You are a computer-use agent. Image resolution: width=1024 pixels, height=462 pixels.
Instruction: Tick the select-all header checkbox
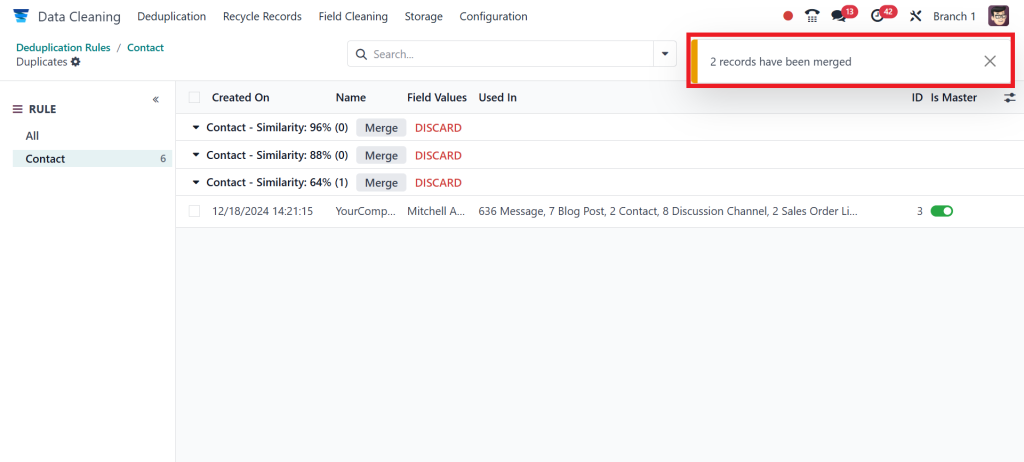(194, 97)
